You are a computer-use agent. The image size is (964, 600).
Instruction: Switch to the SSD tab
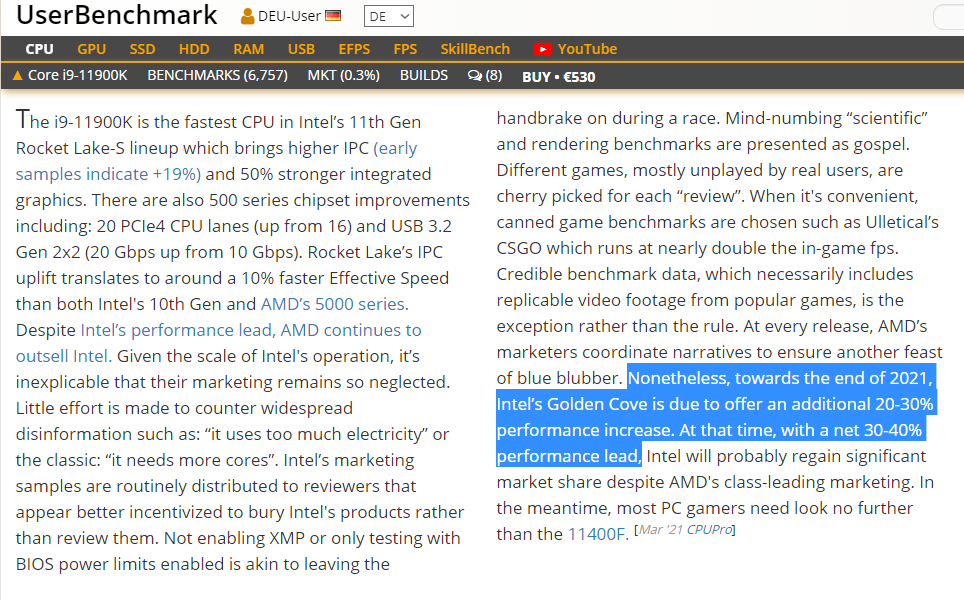click(142, 49)
